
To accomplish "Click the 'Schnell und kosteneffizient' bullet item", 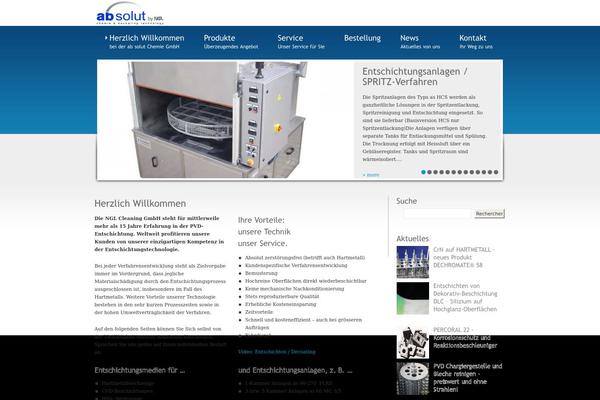I will coord(303,323).
